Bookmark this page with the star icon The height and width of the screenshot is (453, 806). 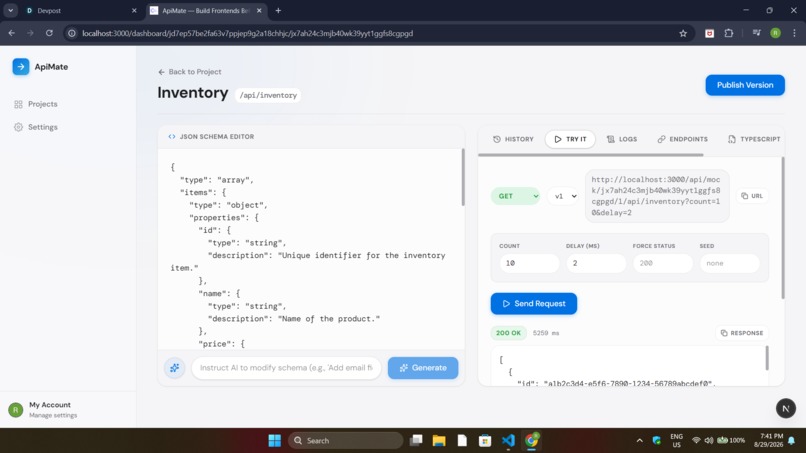(x=683, y=33)
